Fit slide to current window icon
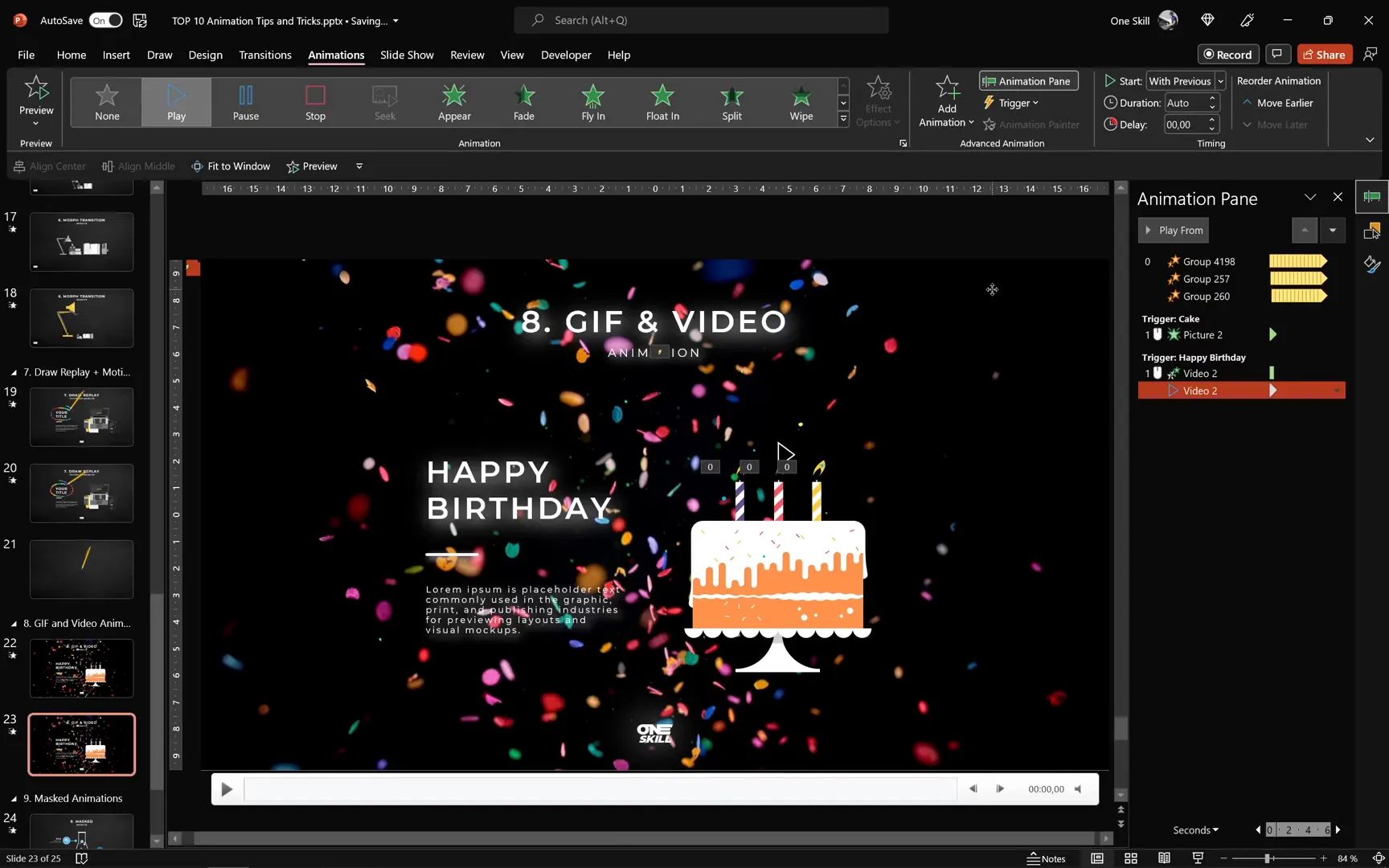This screenshot has height=868, width=1389. [x=1379, y=858]
